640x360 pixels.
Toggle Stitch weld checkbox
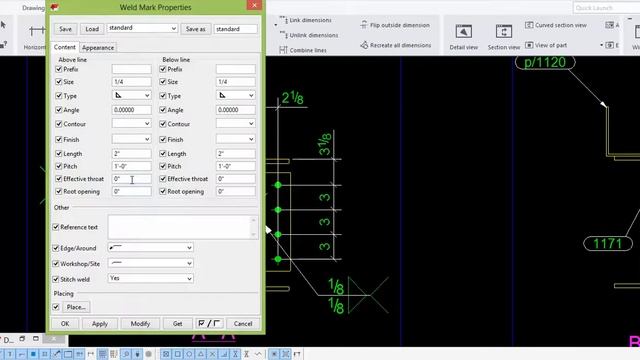tap(56, 280)
